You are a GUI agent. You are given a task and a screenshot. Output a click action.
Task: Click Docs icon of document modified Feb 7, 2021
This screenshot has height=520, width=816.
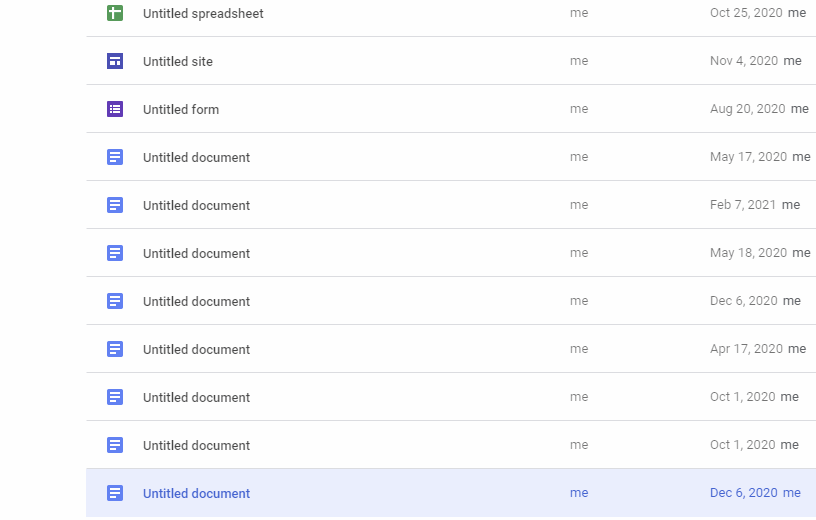pos(115,205)
